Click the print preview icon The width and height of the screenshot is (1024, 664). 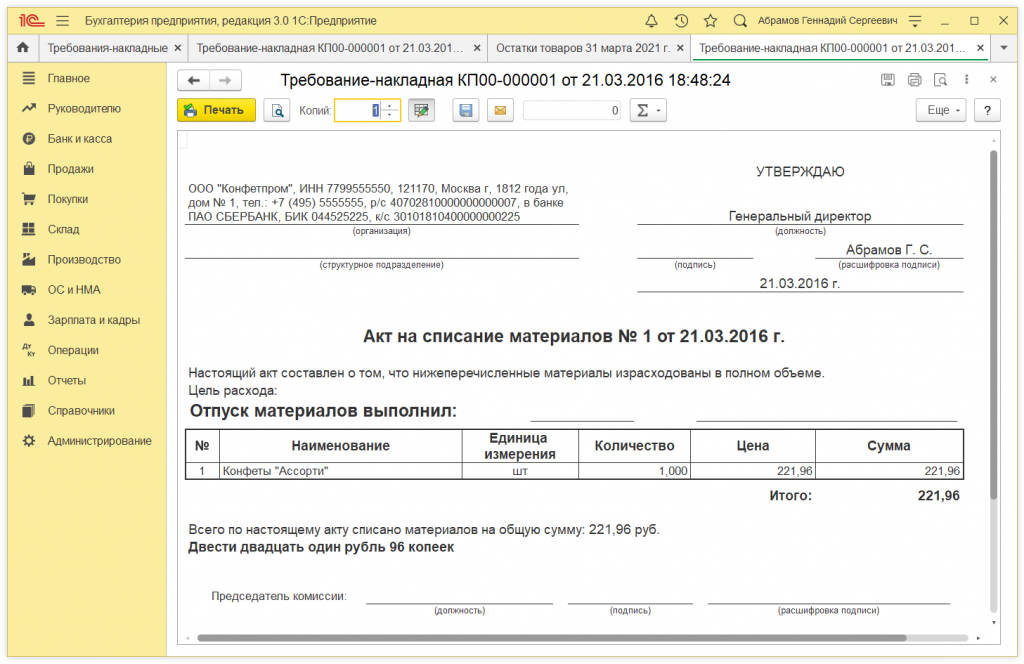[x=276, y=111]
